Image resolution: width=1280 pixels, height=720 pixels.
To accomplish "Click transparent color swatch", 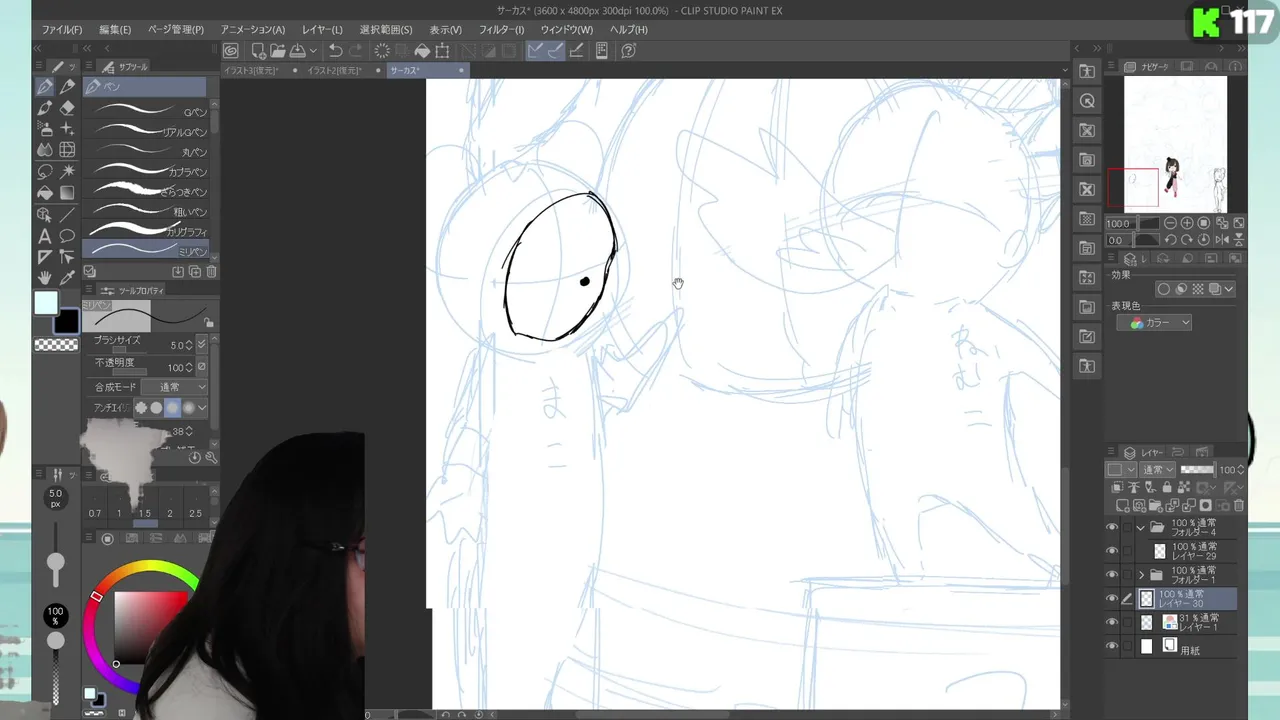I will click(x=56, y=345).
